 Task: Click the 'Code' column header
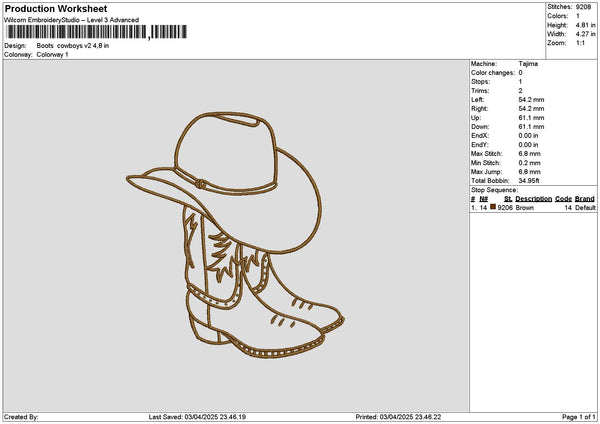point(563,199)
